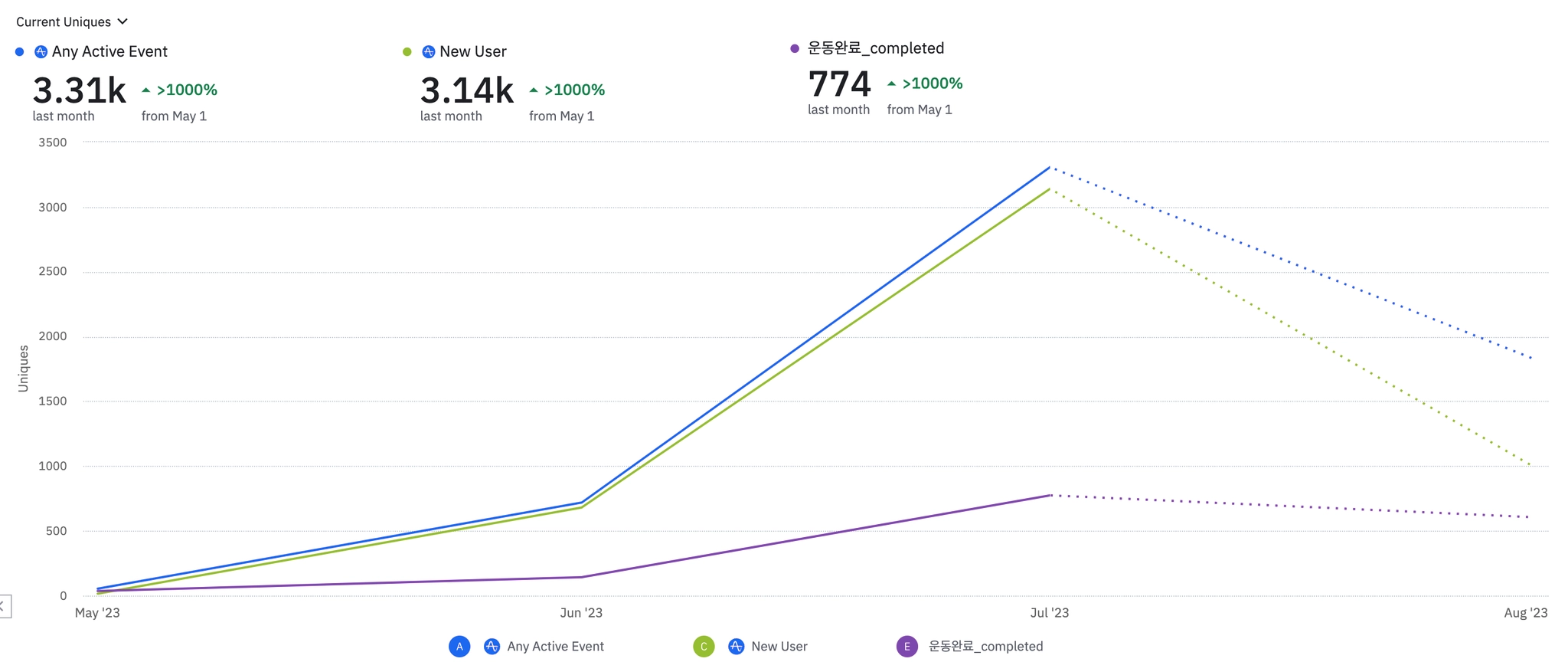Click the Amplitude icon in bottom New User legend
This screenshot has height=662, width=1568.
[x=736, y=647]
